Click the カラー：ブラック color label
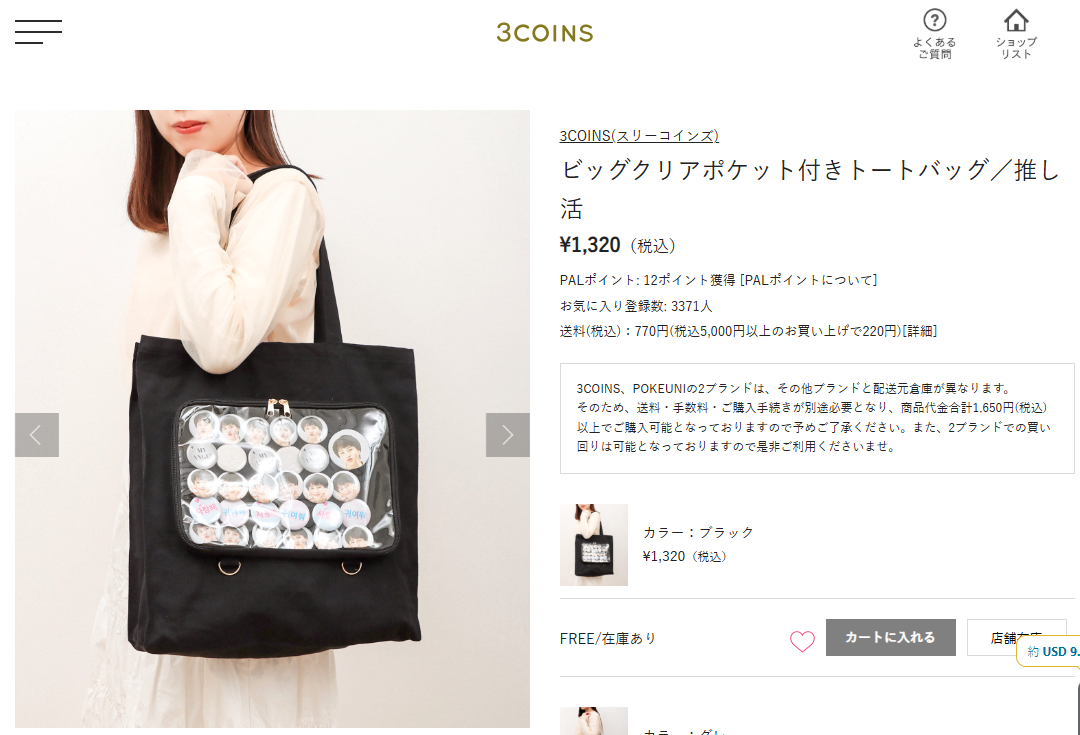The width and height of the screenshot is (1080, 735). click(x=698, y=532)
